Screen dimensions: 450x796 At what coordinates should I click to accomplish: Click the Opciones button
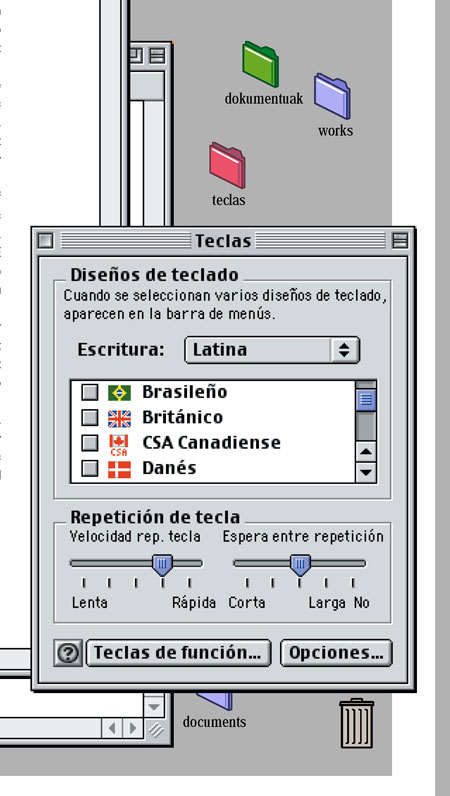(336, 653)
